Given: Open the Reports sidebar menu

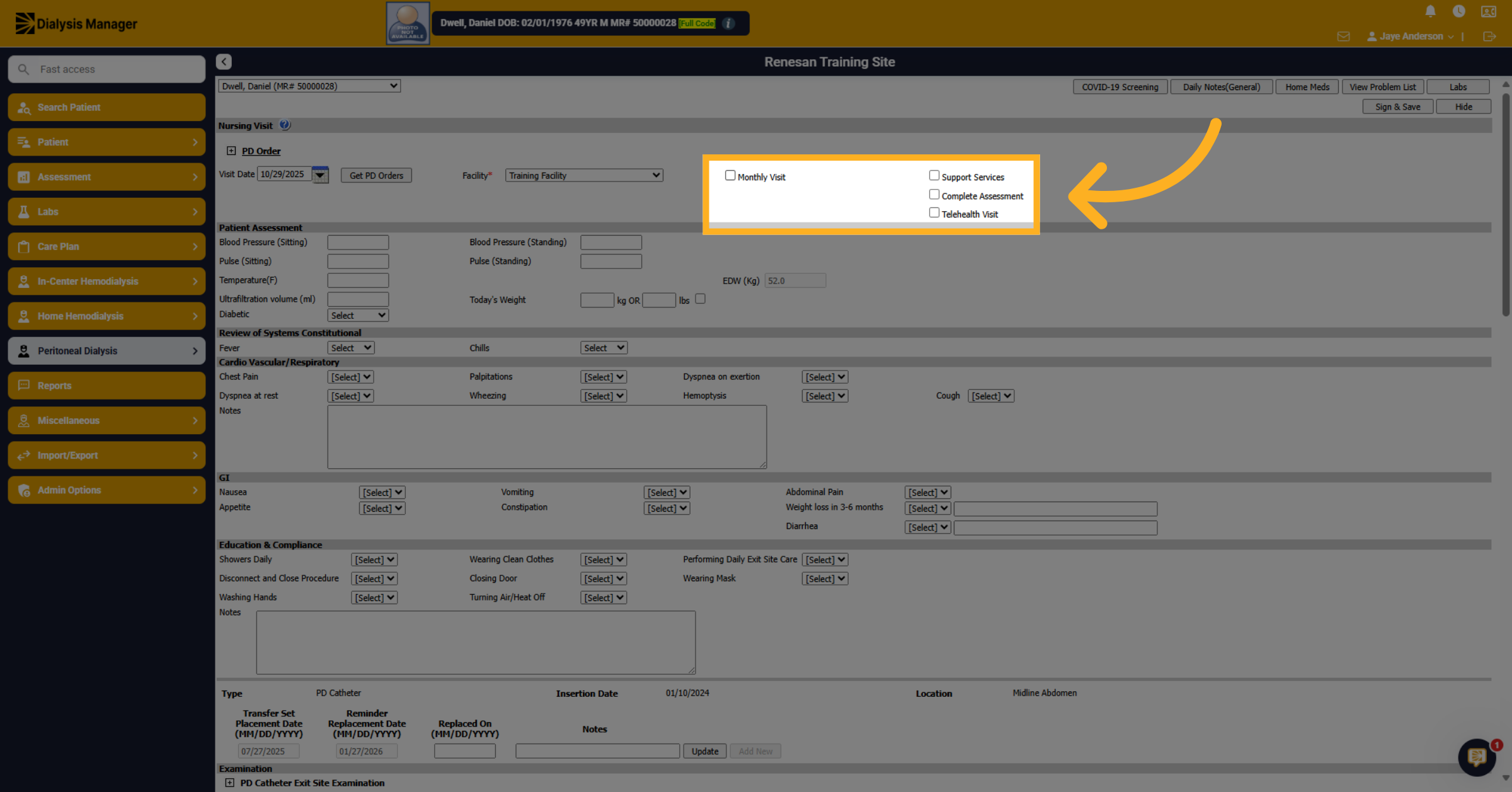Looking at the screenshot, I should click(106, 386).
